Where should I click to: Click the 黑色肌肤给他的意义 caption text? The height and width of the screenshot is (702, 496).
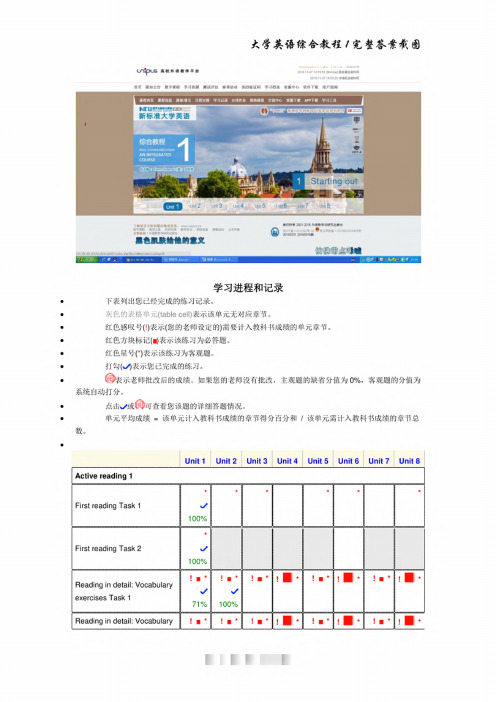[170, 240]
